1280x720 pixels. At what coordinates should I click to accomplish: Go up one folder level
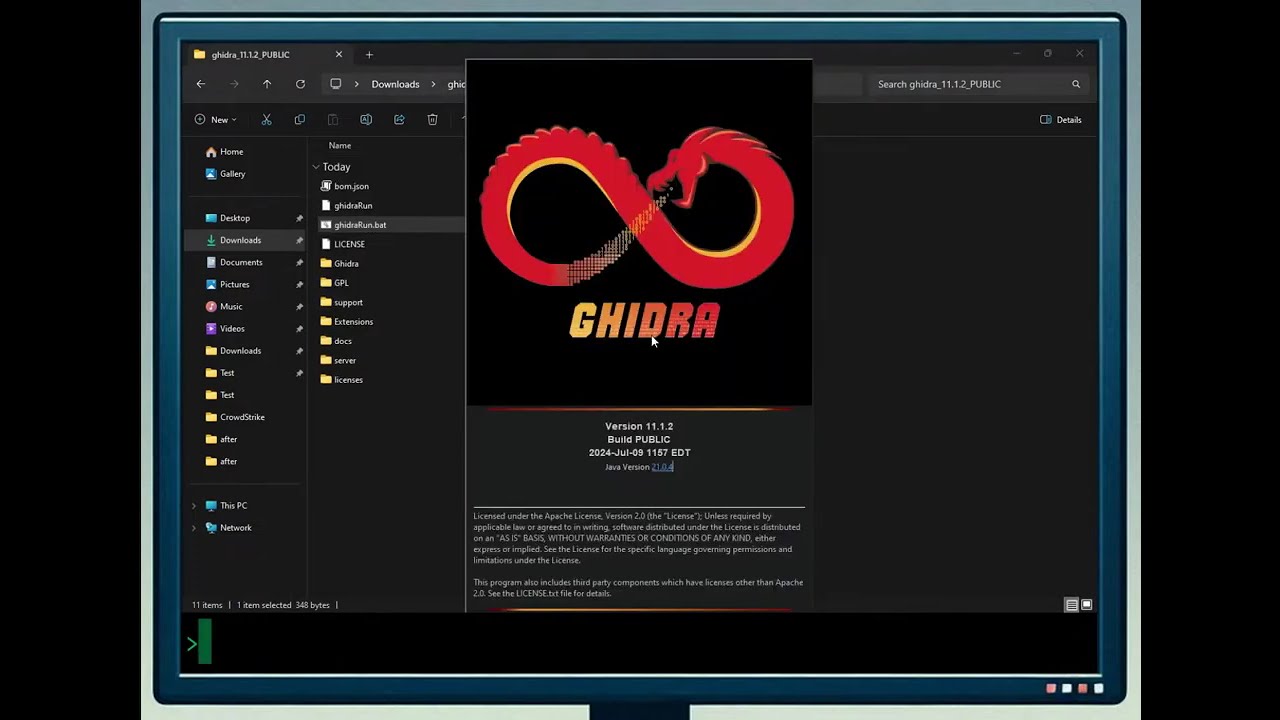pyautogui.click(x=267, y=84)
